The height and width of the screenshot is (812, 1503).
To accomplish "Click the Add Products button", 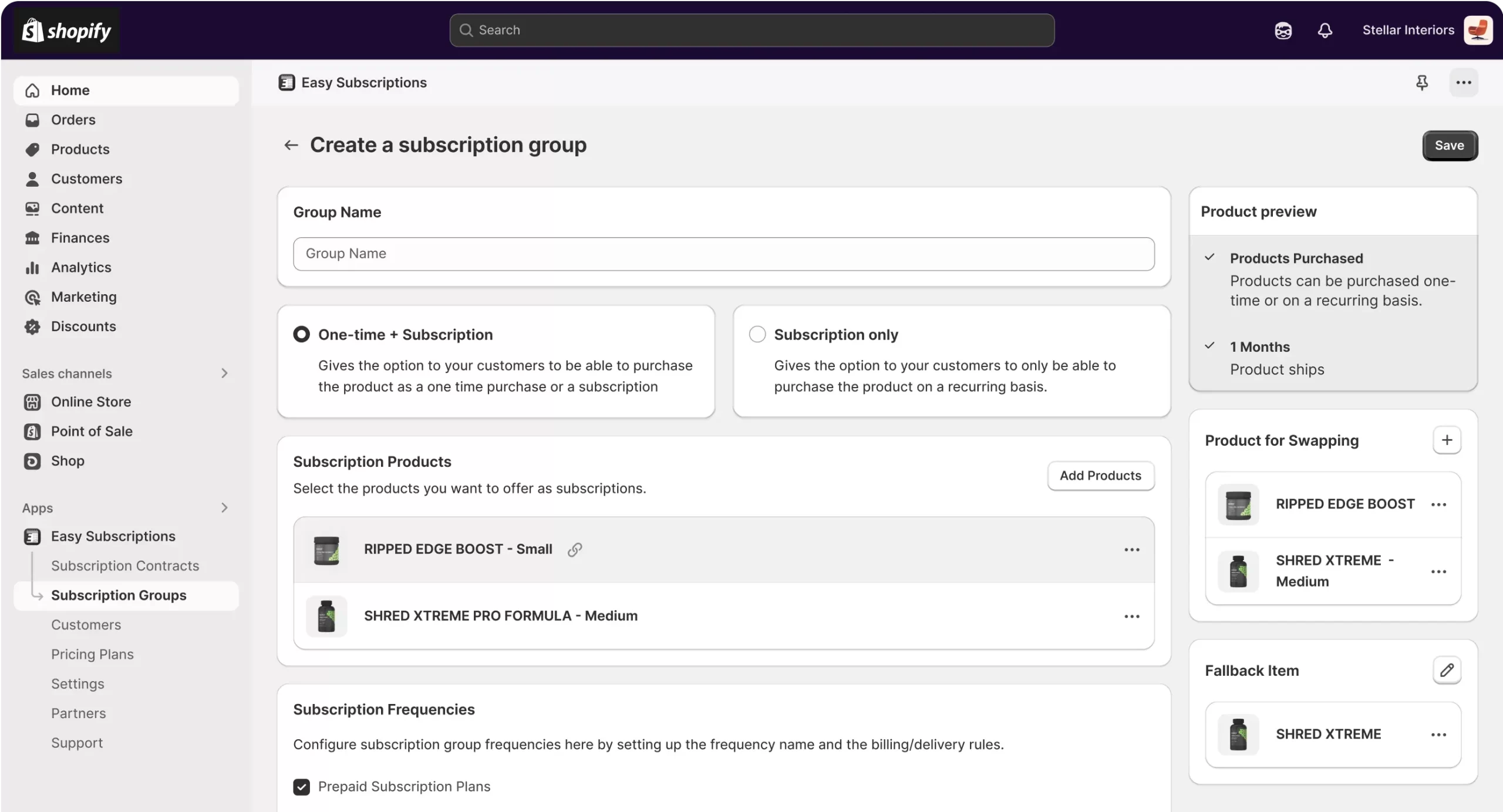I will [x=1100, y=476].
